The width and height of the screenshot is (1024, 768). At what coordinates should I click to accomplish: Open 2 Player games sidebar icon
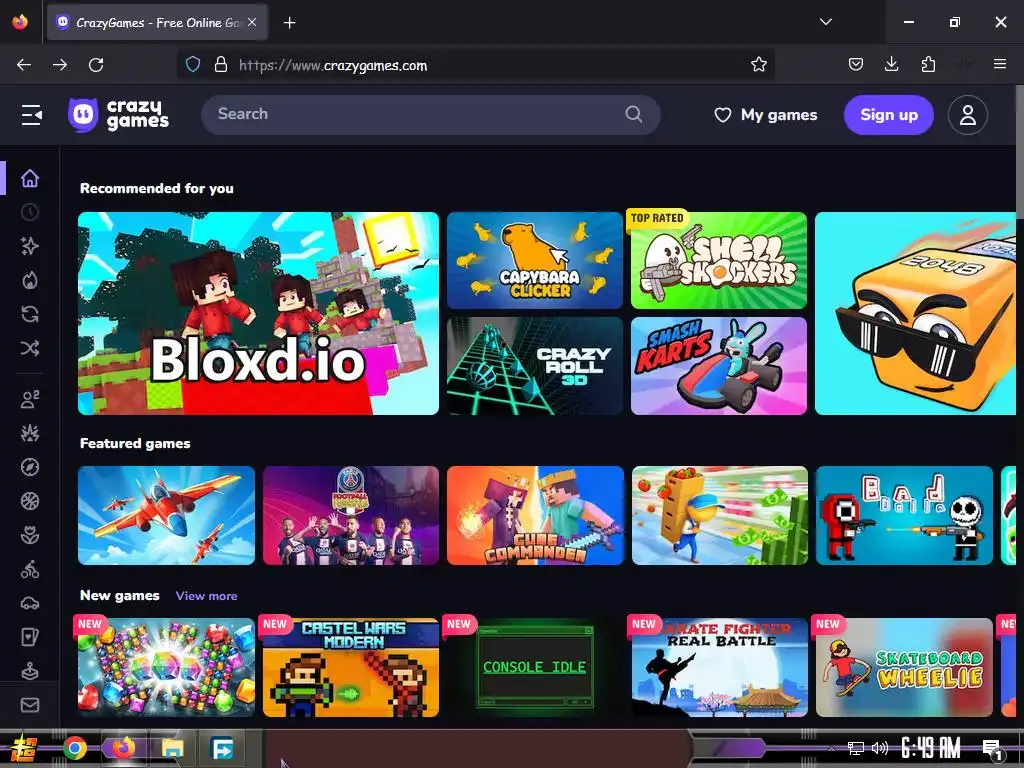(x=30, y=399)
